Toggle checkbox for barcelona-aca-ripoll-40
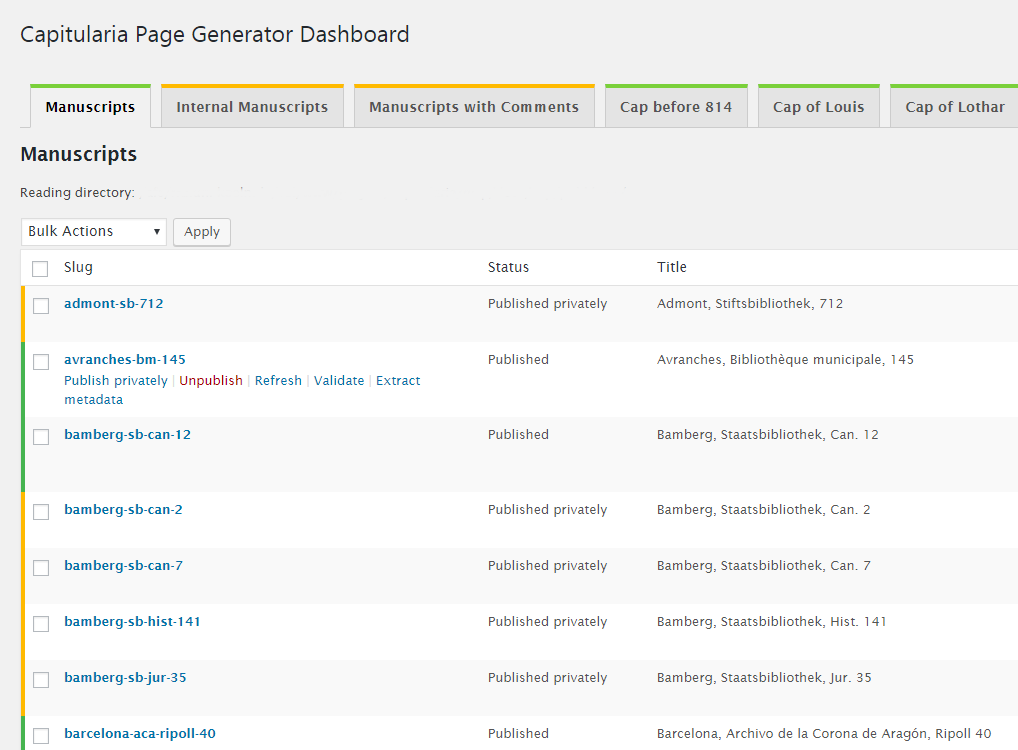The image size is (1018, 750). (41, 736)
